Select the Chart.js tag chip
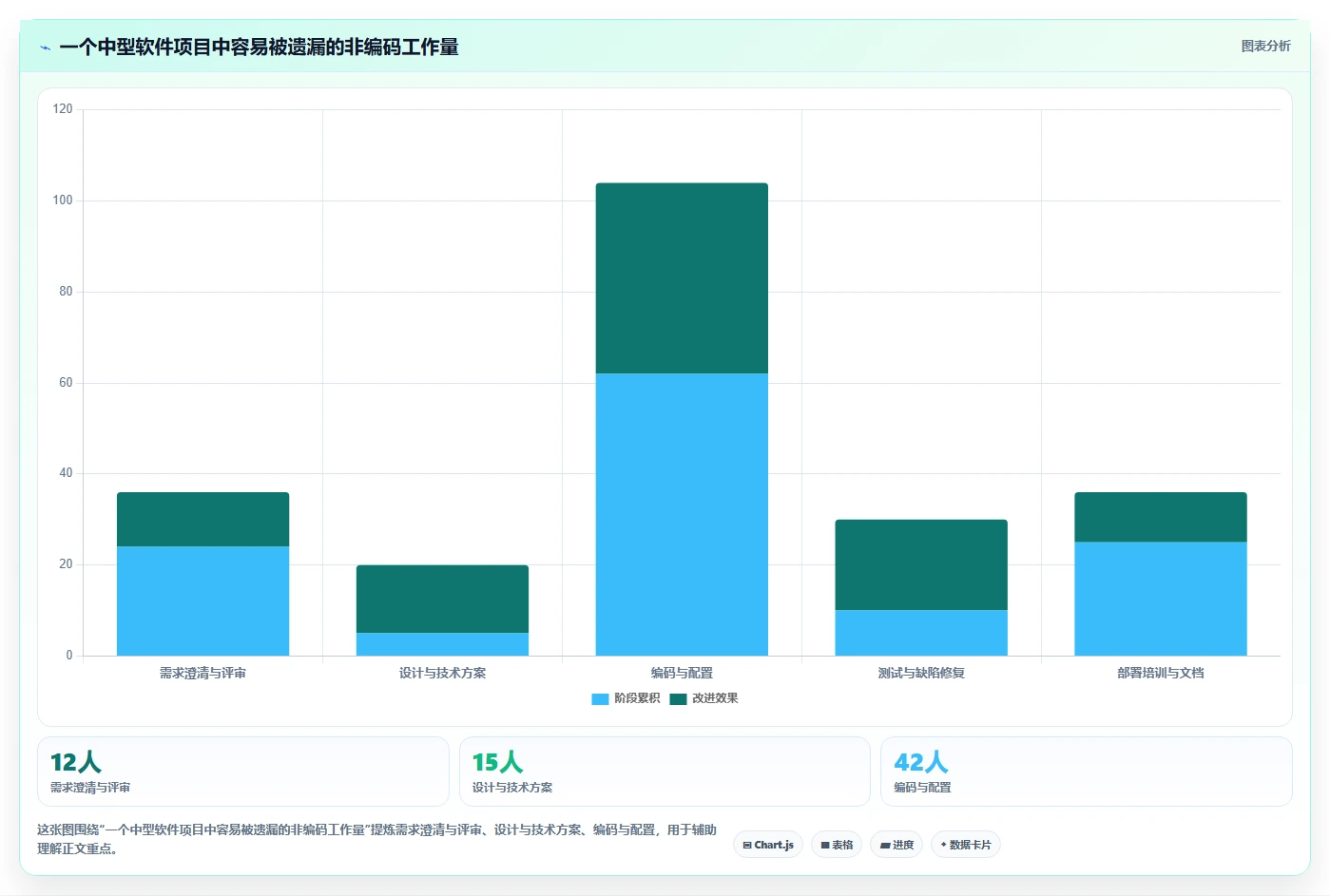Viewport: 1330px width, 896px height. tap(768, 845)
